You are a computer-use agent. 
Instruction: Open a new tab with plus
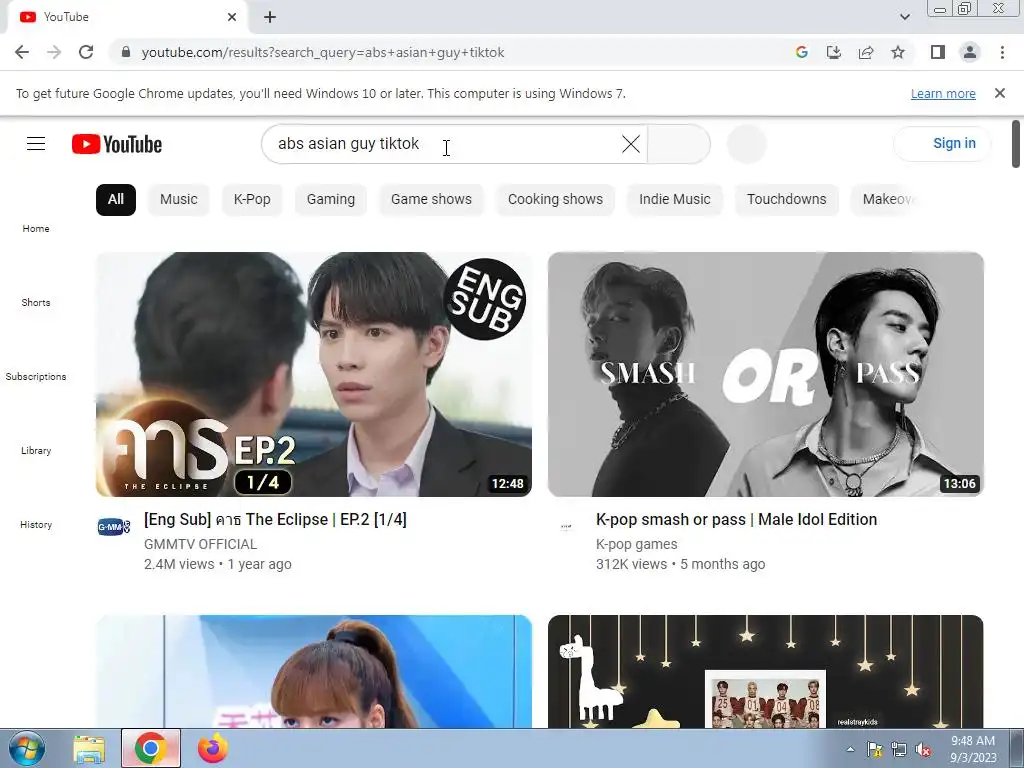pyautogui.click(x=270, y=17)
